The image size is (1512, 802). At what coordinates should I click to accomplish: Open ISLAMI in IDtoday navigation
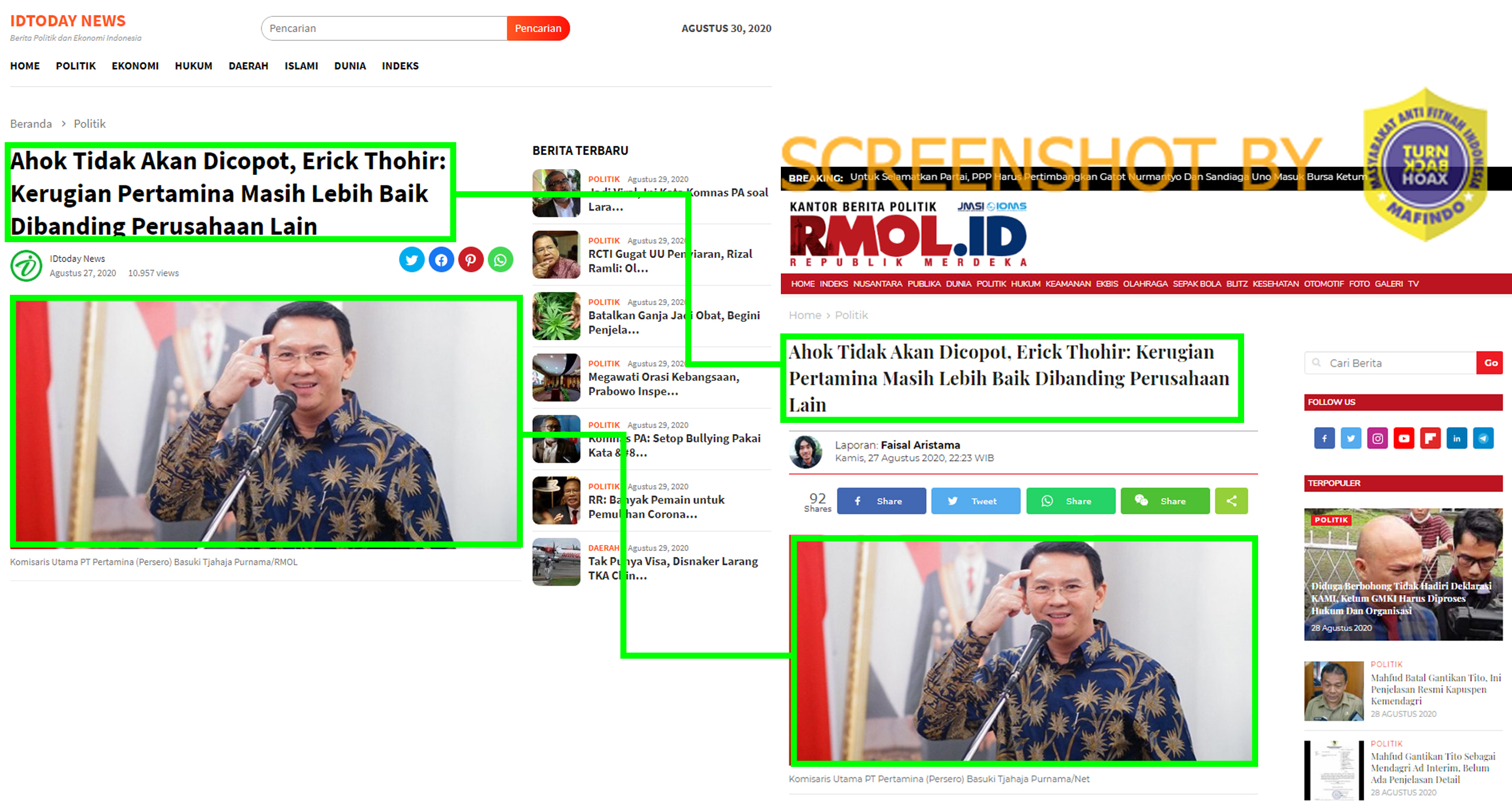pyautogui.click(x=301, y=66)
